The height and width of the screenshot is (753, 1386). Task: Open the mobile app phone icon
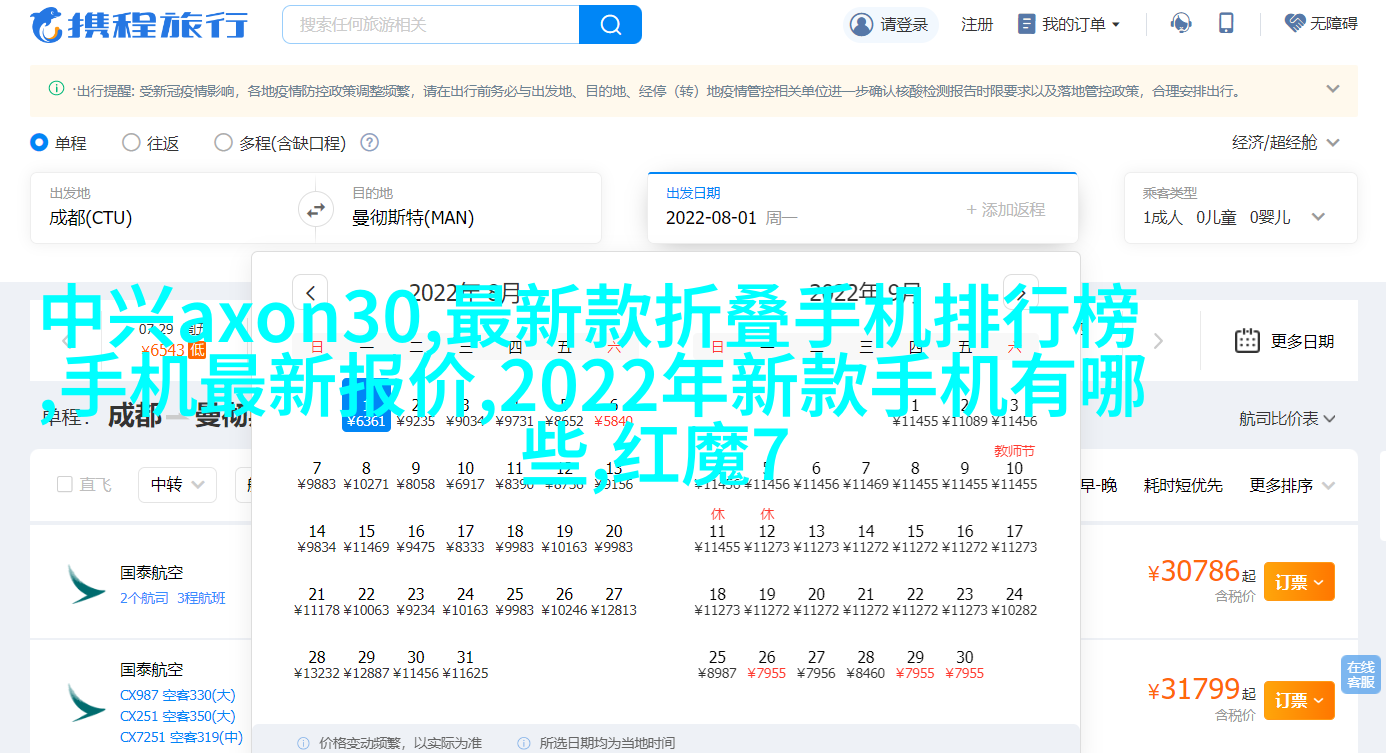click(1226, 24)
